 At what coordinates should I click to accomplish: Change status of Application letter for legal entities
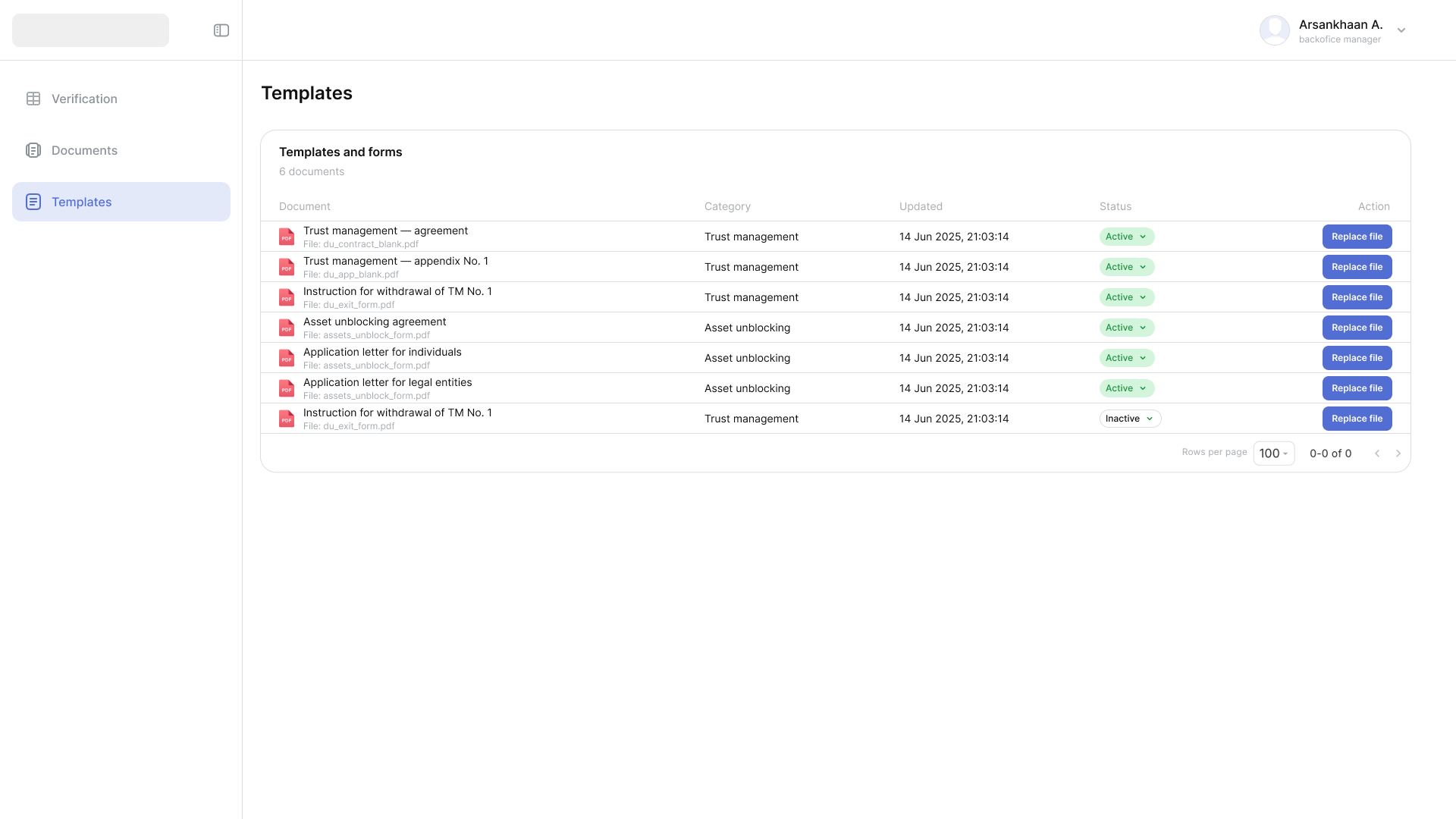1126,388
